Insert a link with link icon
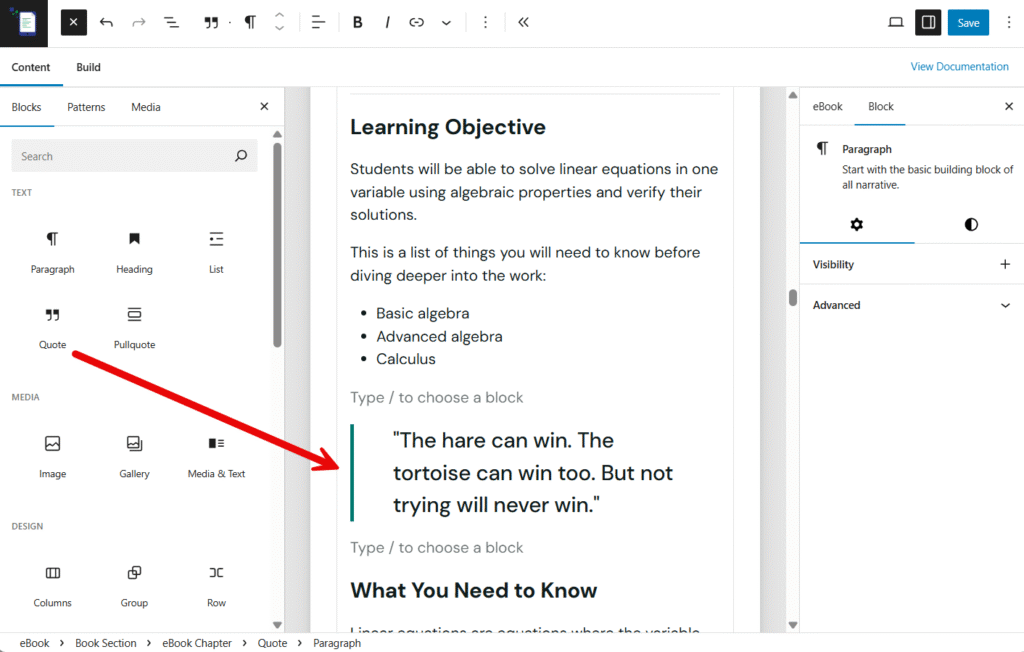Screen dimensions: 1024x652 point(416,22)
